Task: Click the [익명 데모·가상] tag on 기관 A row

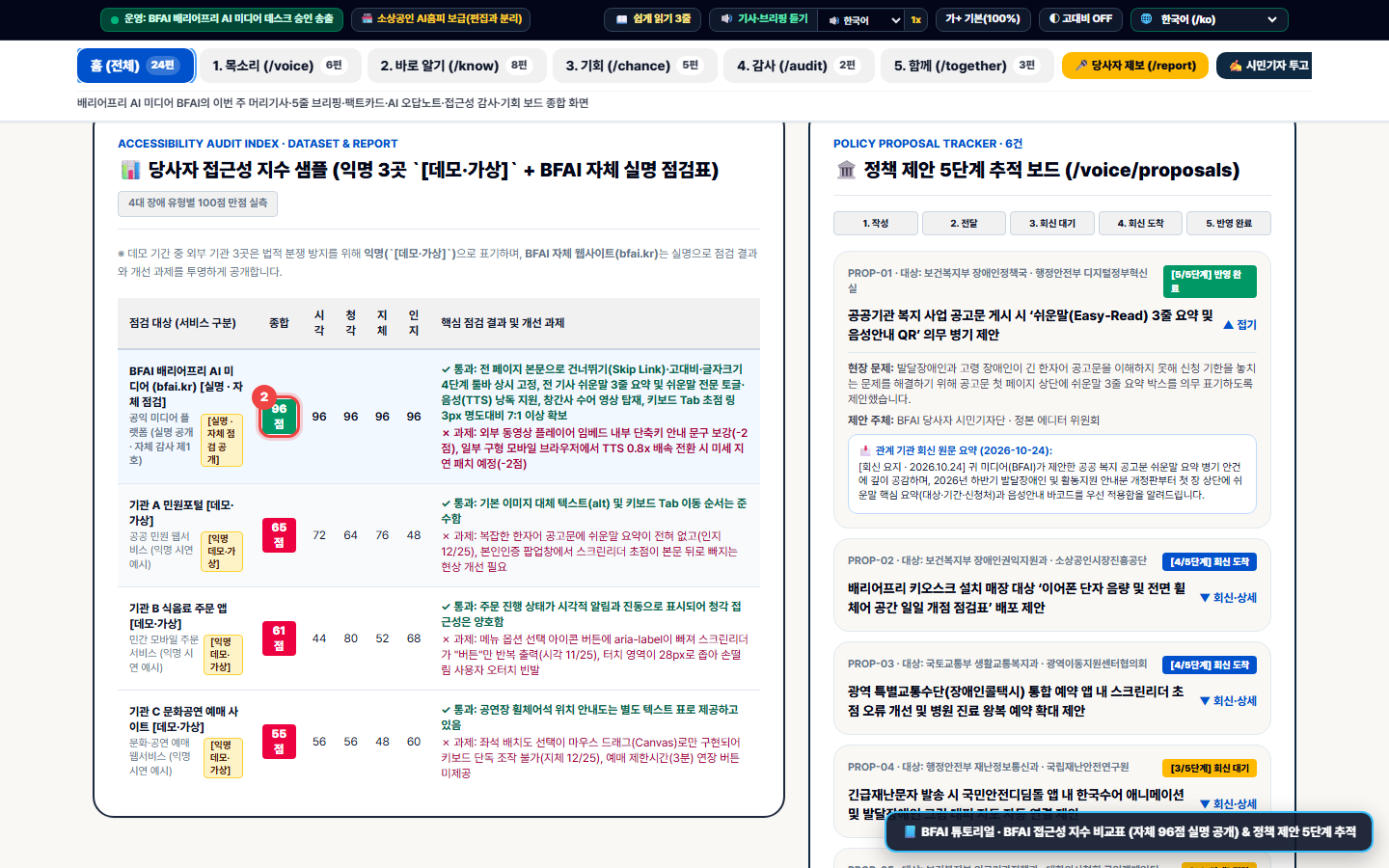Action: [x=222, y=552]
